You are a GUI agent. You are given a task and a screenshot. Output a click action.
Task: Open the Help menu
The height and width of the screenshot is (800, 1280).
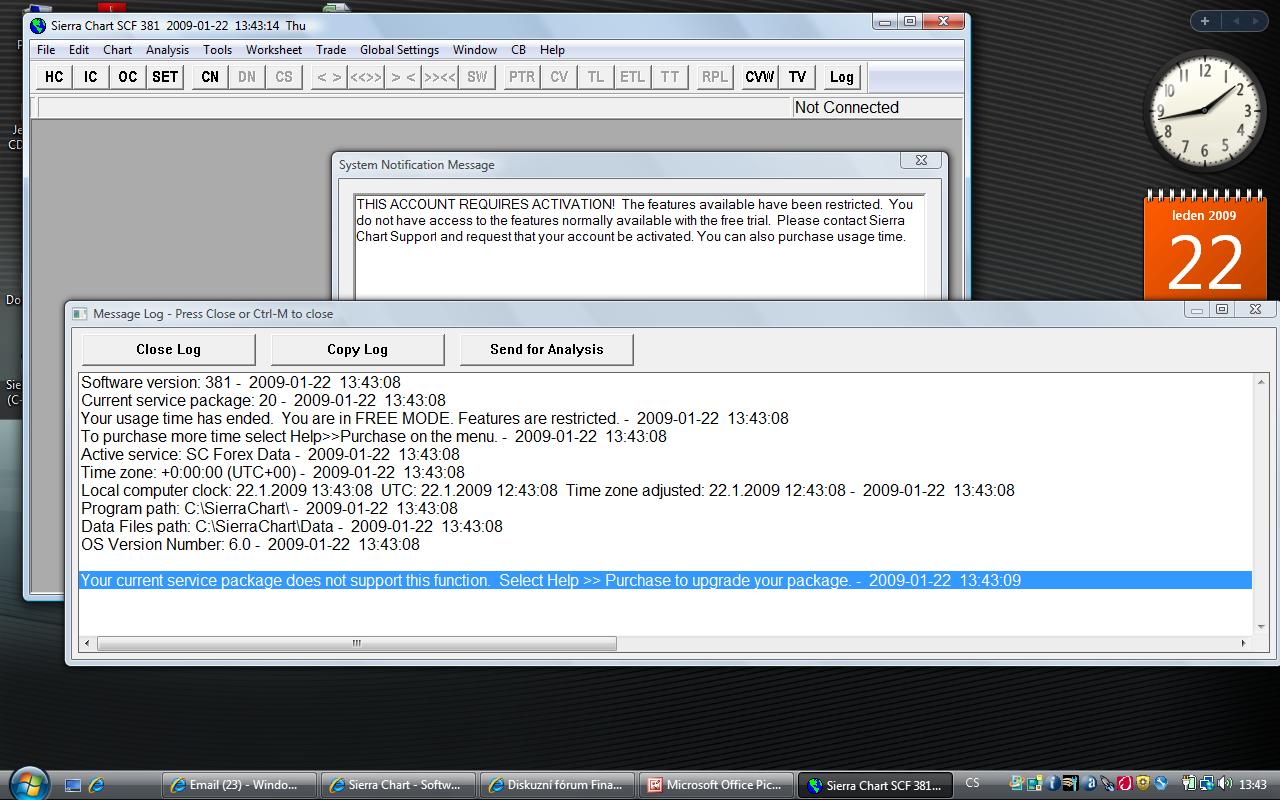[x=552, y=50]
